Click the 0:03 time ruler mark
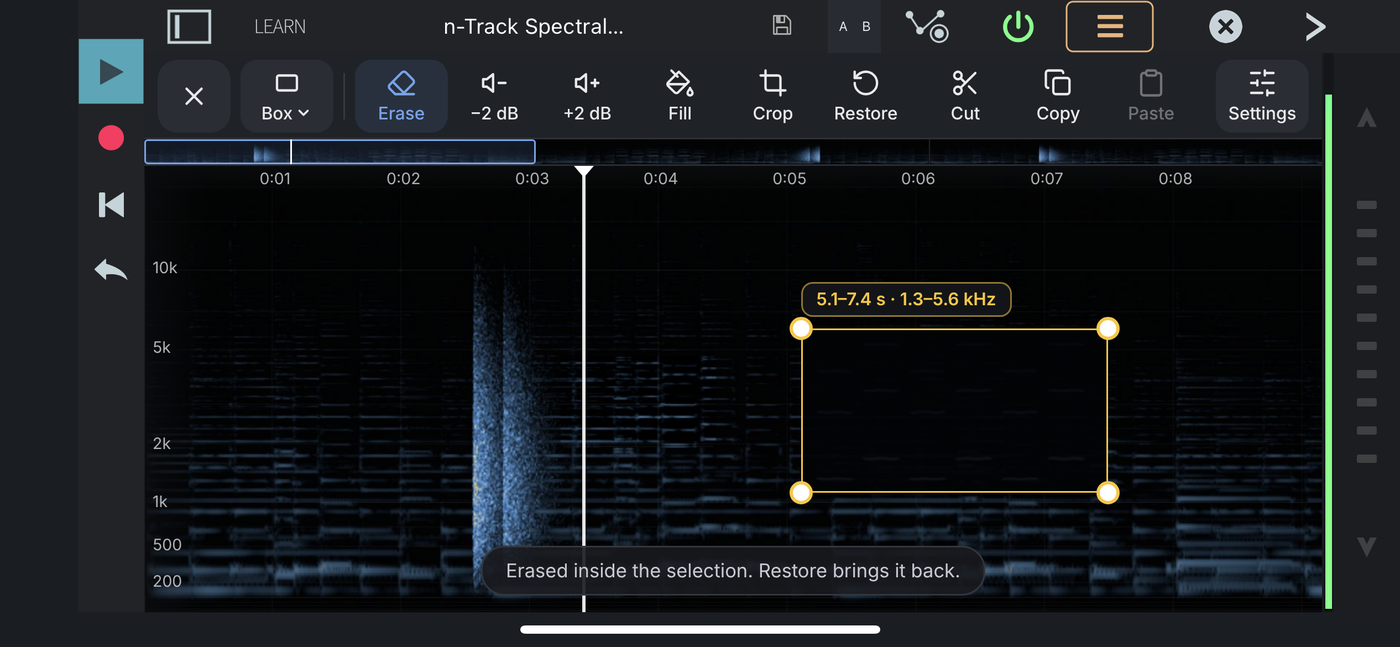1400x647 pixels. [532, 179]
